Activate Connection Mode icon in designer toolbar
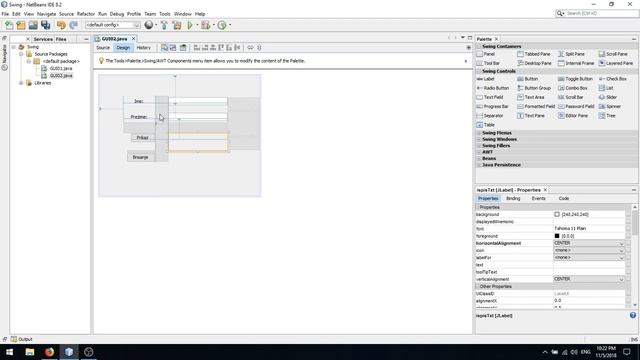The height and width of the screenshot is (360, 640). click(x=173, y=48)
